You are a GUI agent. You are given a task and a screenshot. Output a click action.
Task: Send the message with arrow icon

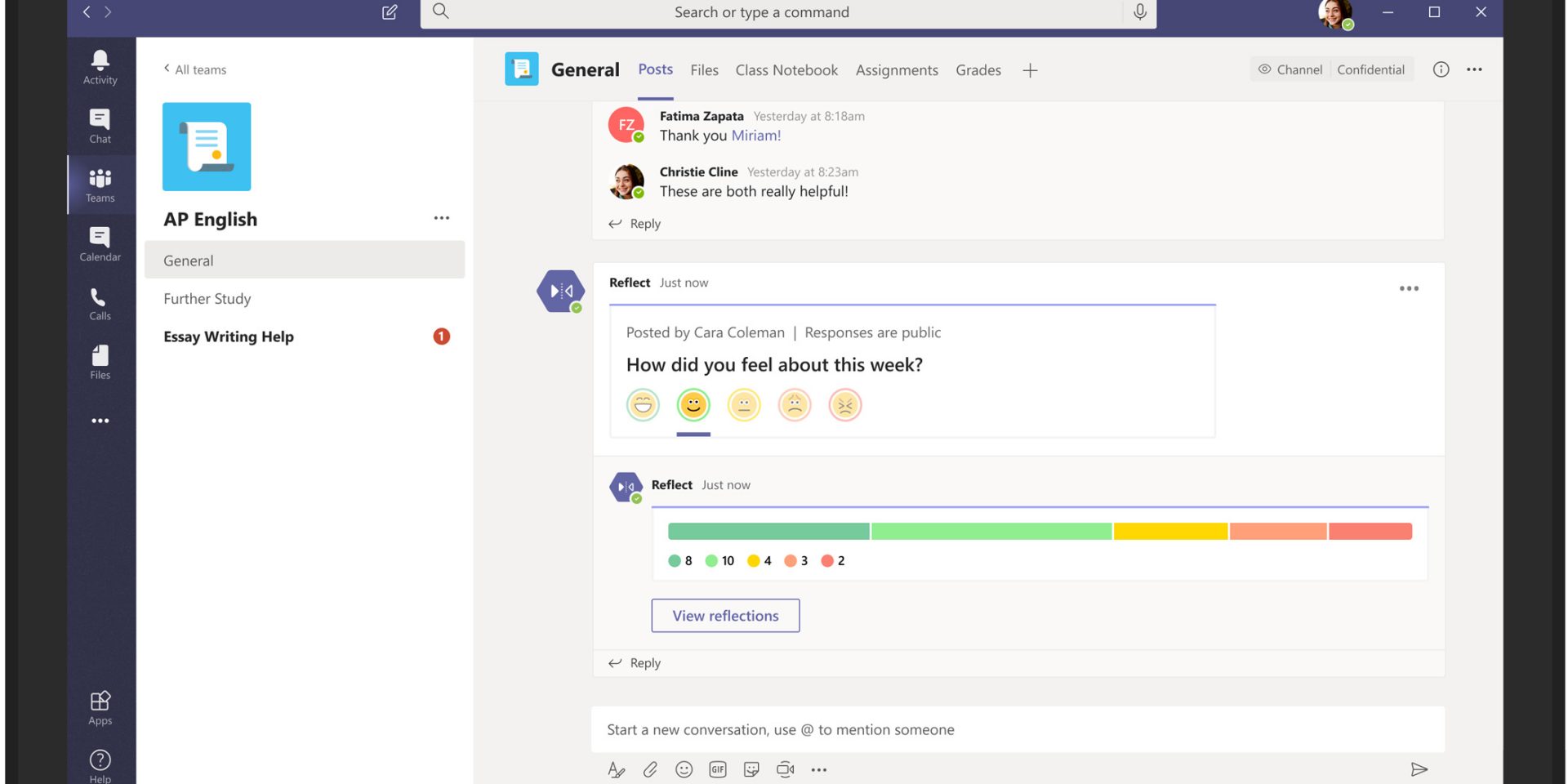coord(1419,769)
